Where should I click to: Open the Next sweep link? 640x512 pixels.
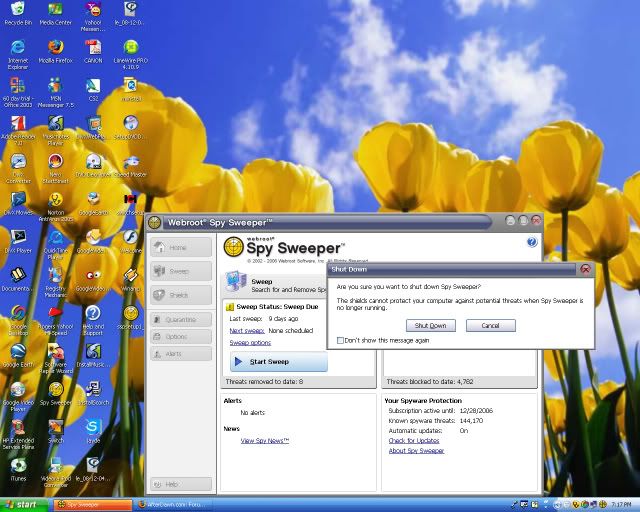(247, 331)
